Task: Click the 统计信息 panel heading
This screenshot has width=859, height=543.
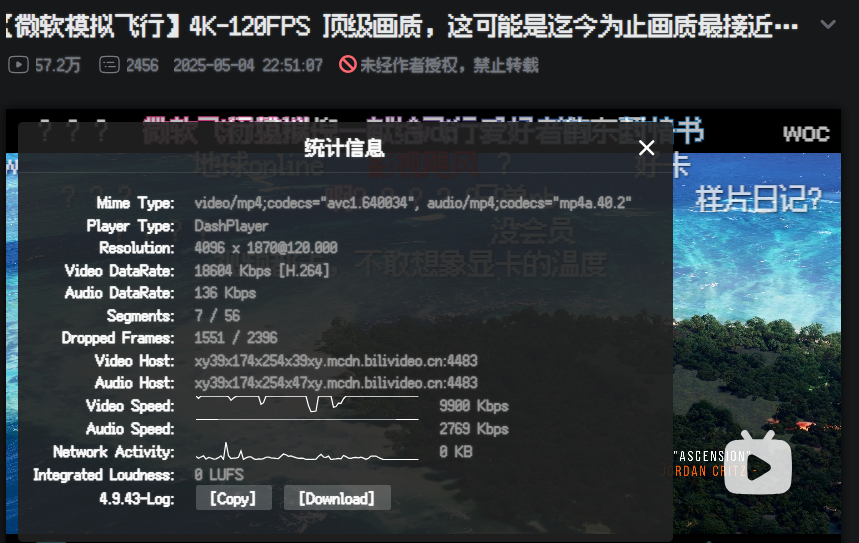Action: (x=344, y=148)
